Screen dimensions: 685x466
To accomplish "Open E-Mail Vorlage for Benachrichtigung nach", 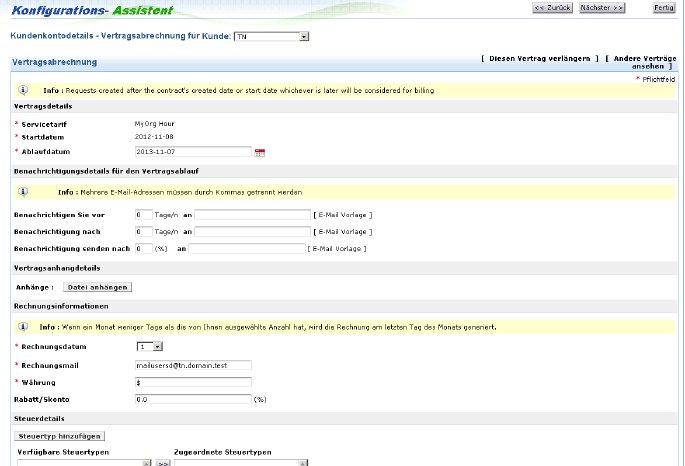I will click(343, 231).
